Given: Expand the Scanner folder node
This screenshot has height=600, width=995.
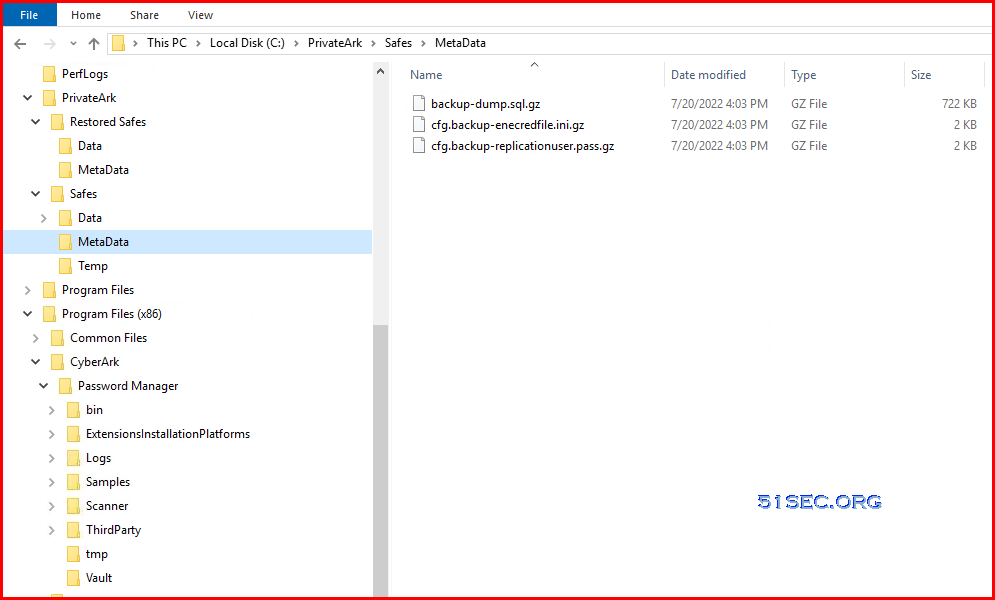Looking at the screenshot, I should click(x=52, y=506).
